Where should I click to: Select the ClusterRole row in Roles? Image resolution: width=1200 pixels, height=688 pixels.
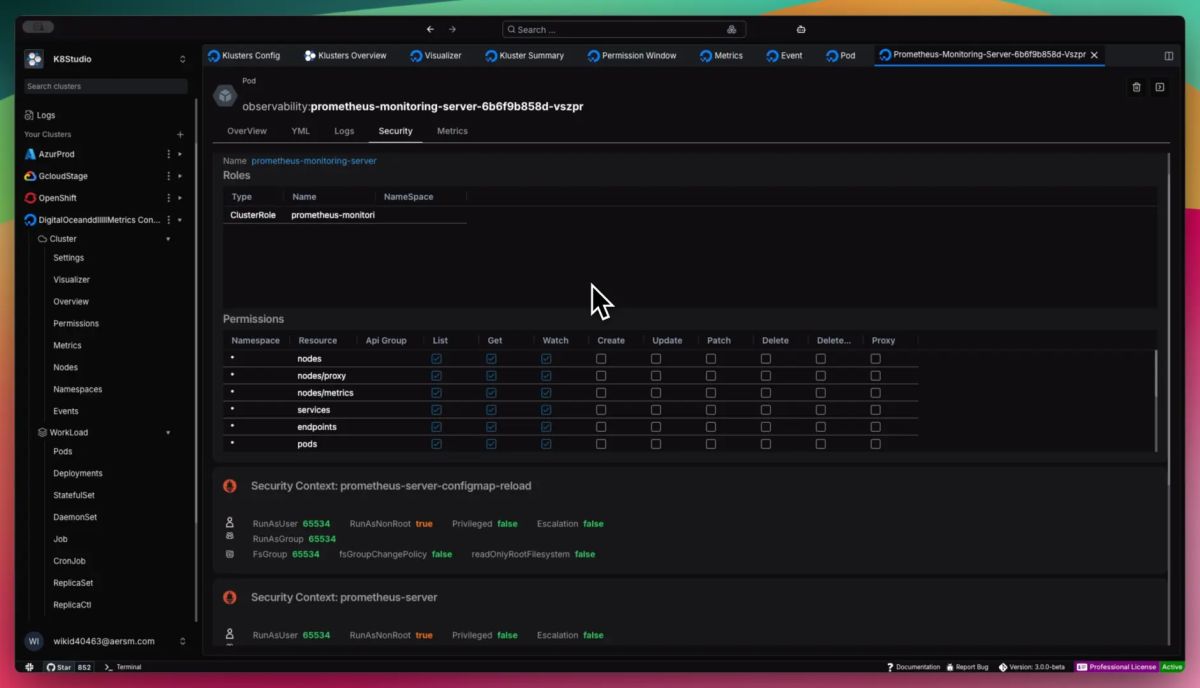[x=345, y=215]
